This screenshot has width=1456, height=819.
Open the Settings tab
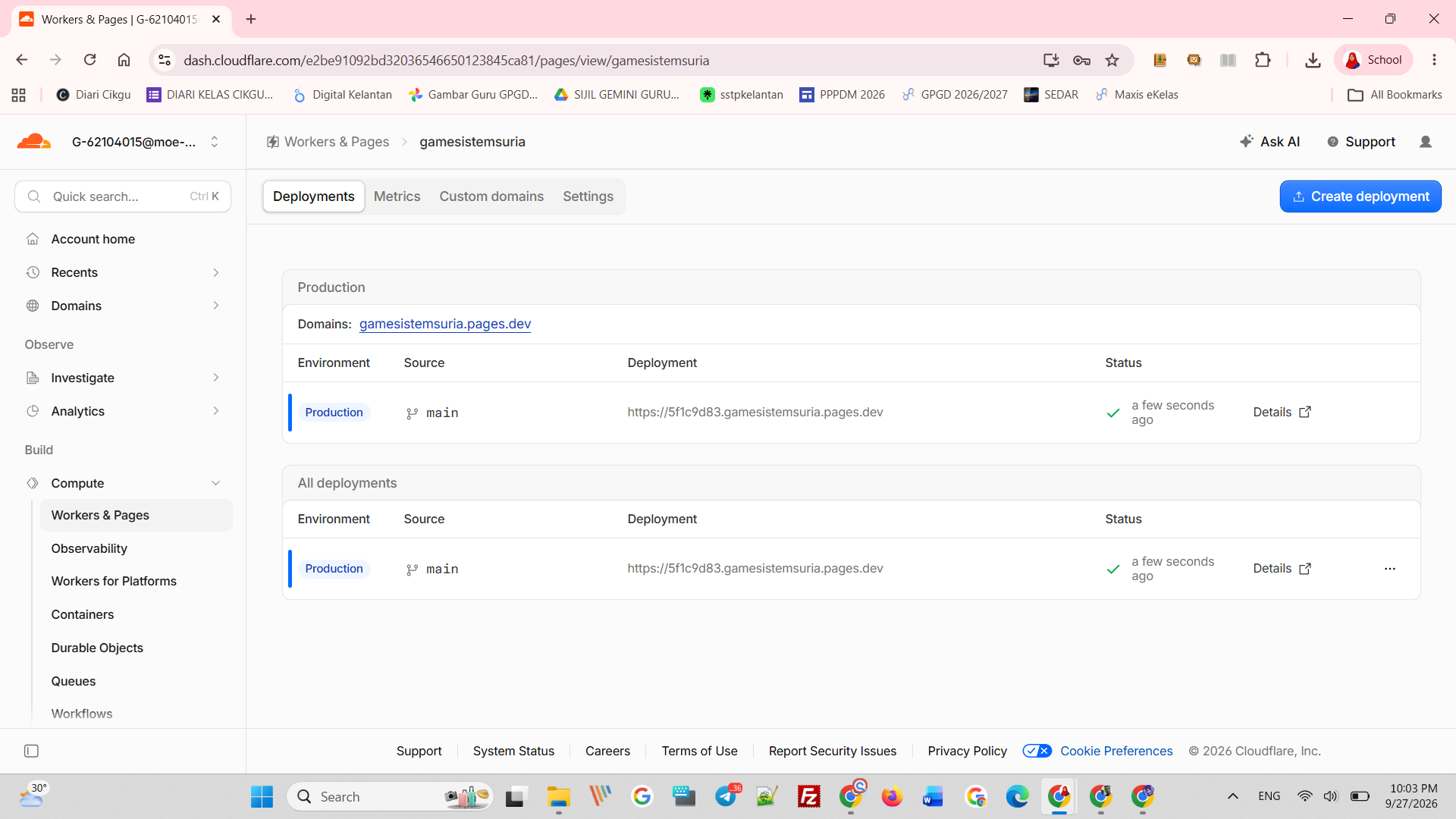tap(588, 196)
